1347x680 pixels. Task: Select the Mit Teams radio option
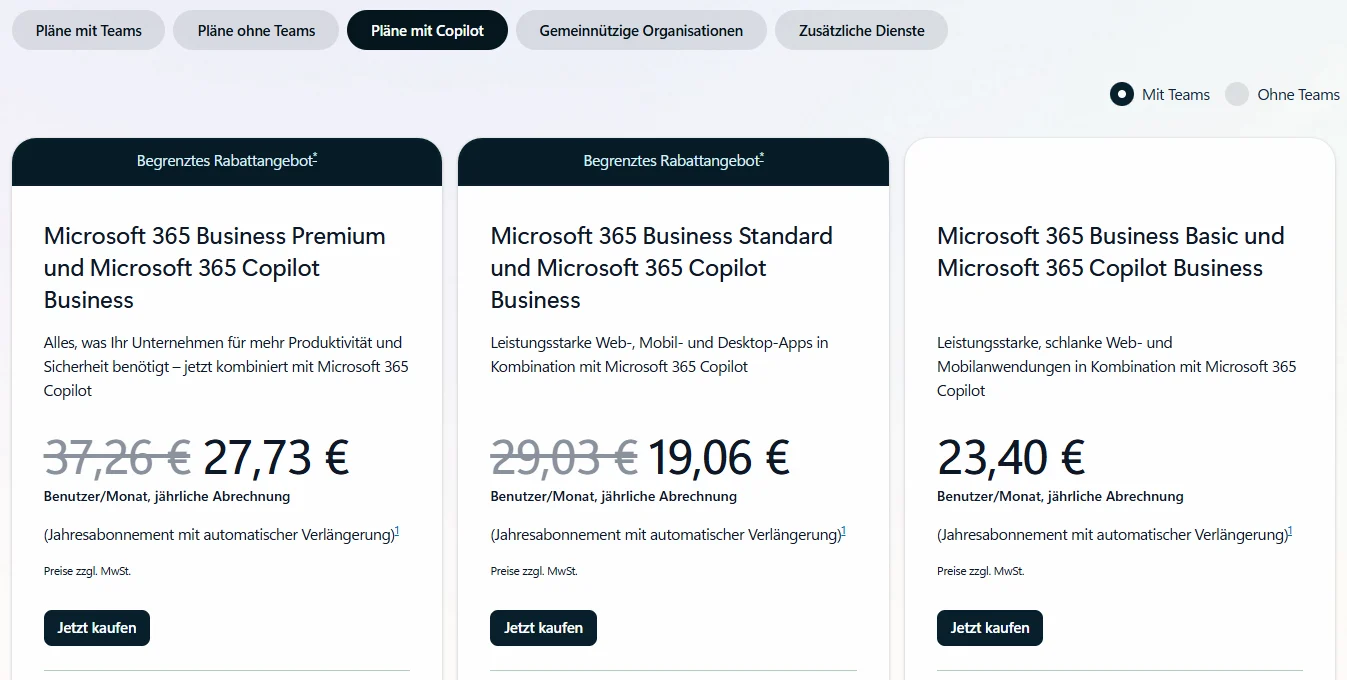[x=1121, y=94]
